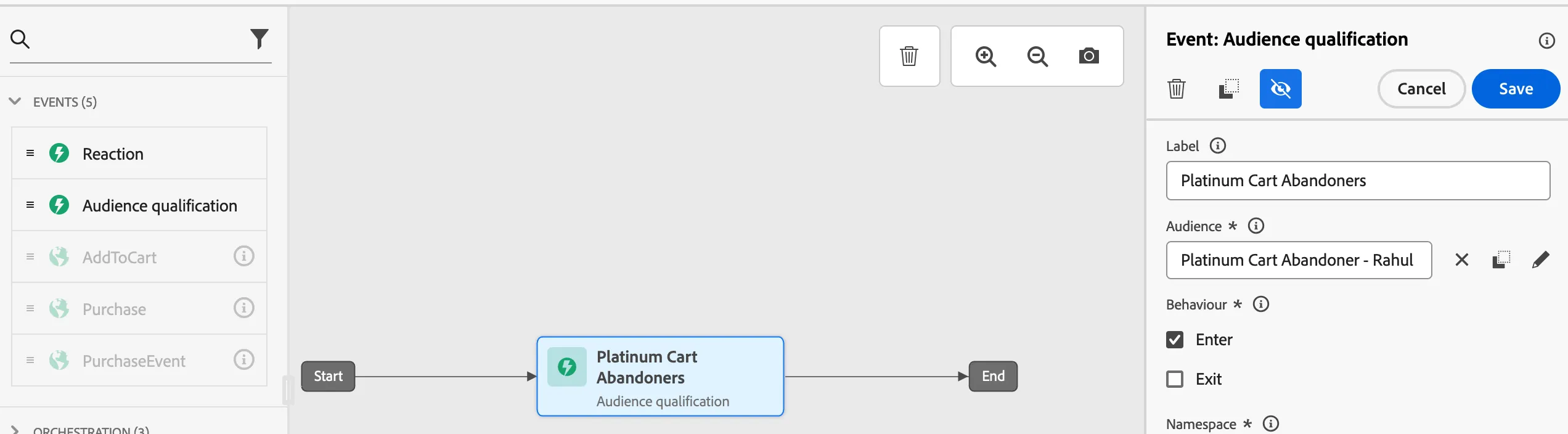Show info for the AddToCart event

tap(244, 256)
